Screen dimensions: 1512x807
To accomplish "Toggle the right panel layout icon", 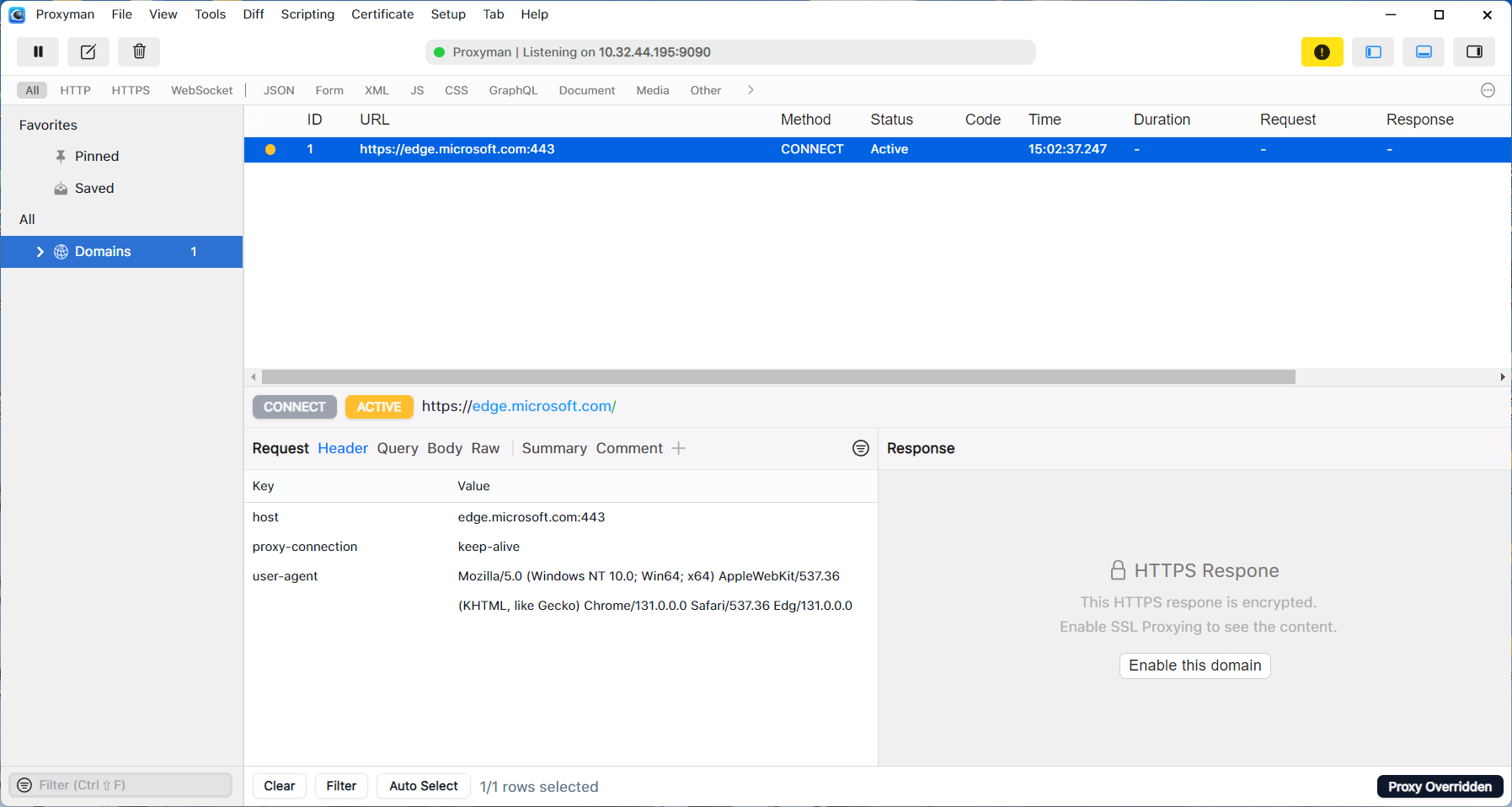I will [x=1474, y=51].
